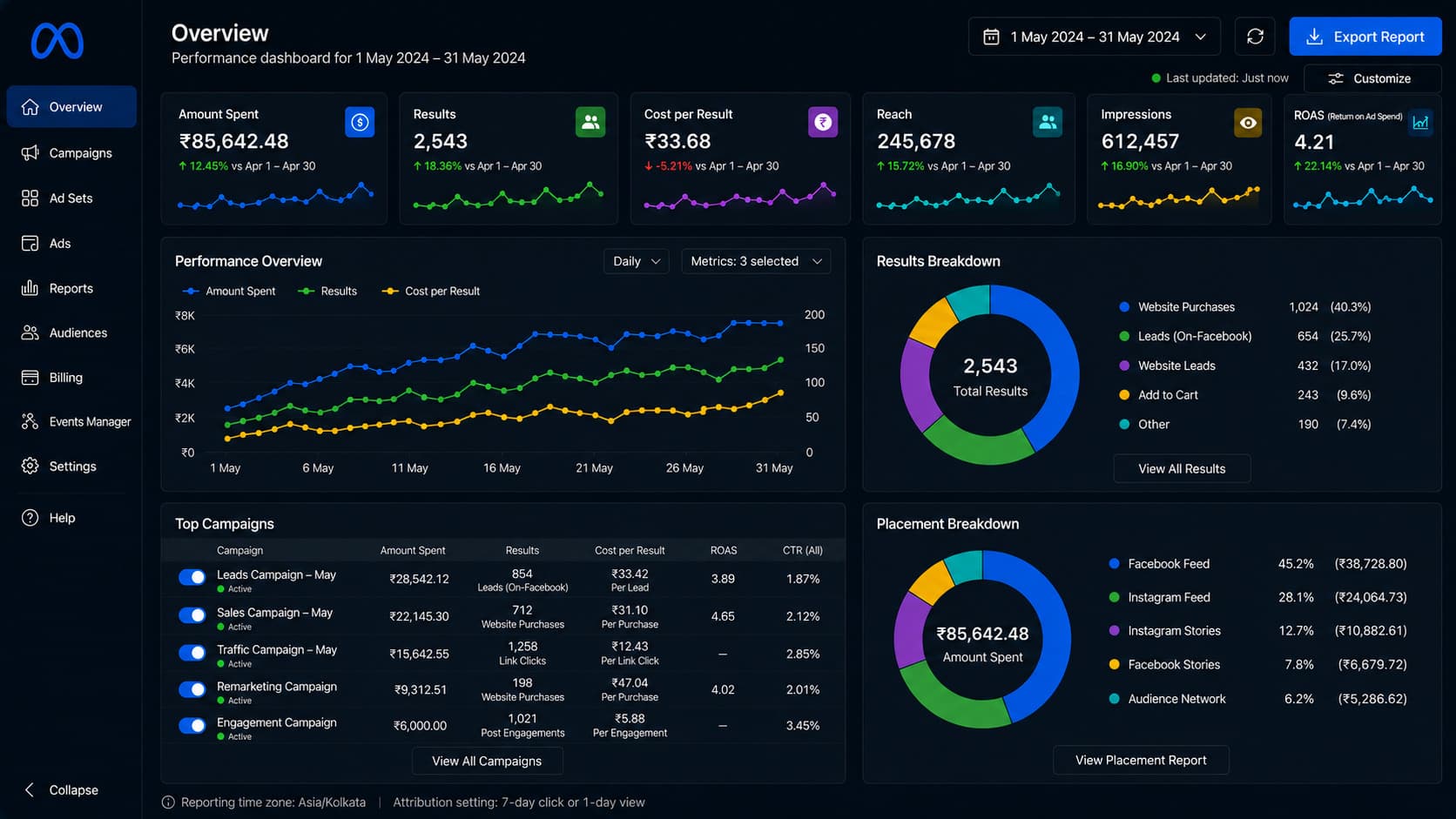Click the Results green people icon

pos(590,123)
